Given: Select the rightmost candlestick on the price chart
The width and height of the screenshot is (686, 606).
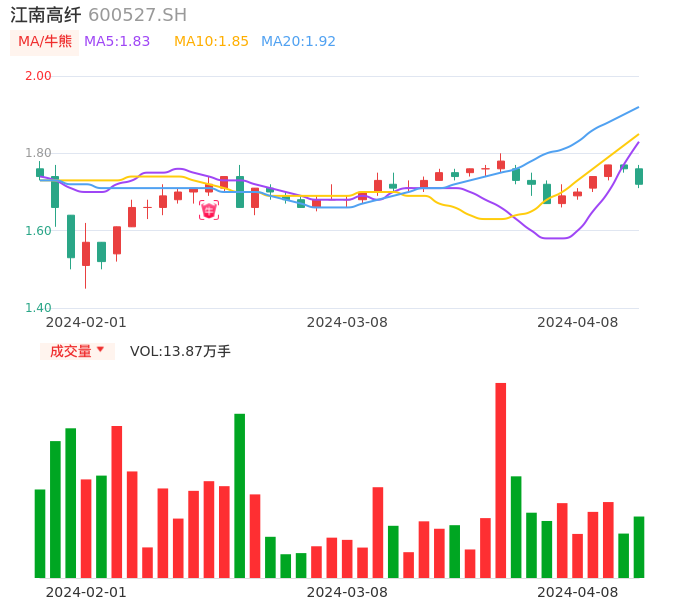Looking at the screenshot, I should tap(639, 176).
